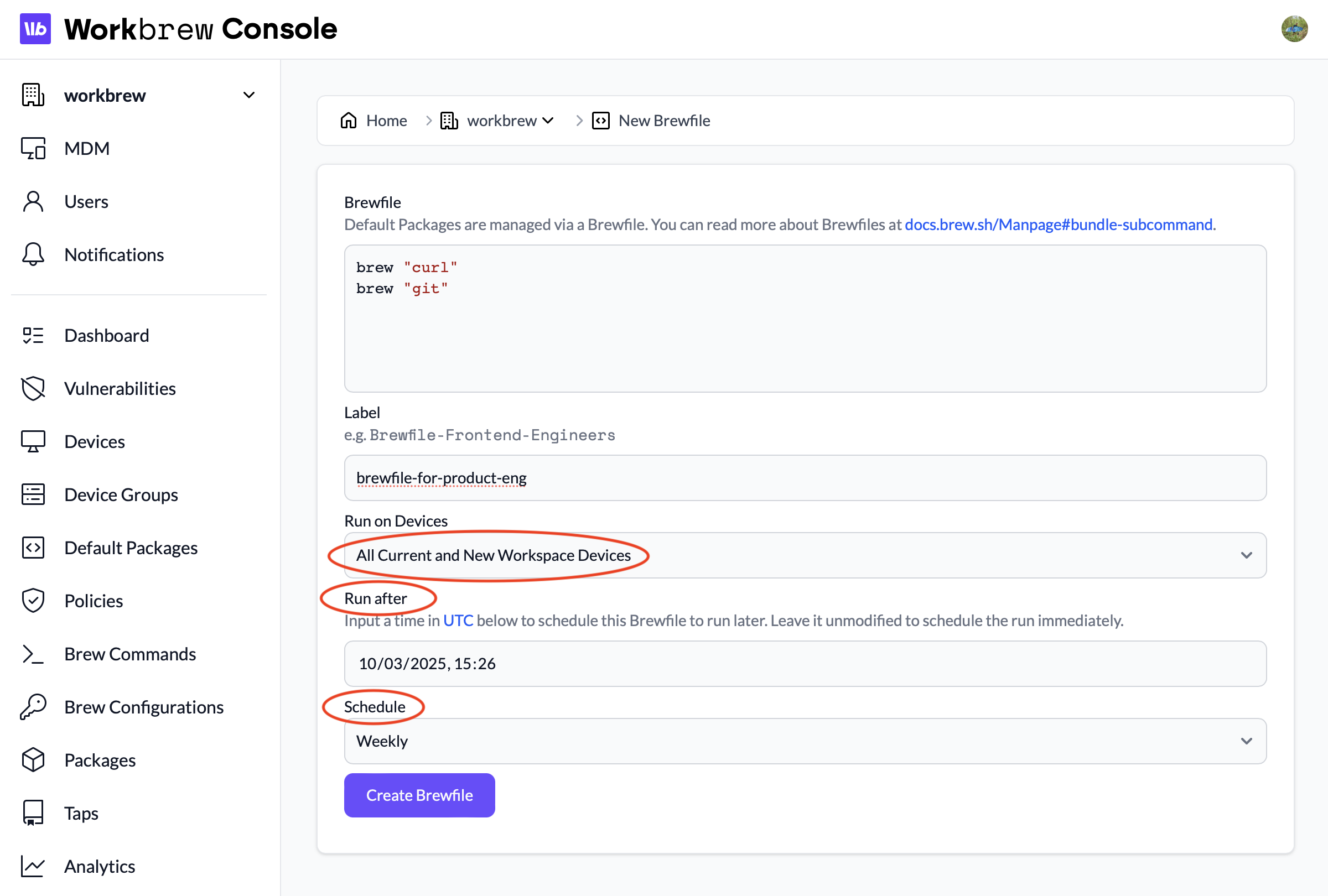Expand workbrew dropdown in breadcrumb
Screen dimensions: 1328x896
point(548,121)
